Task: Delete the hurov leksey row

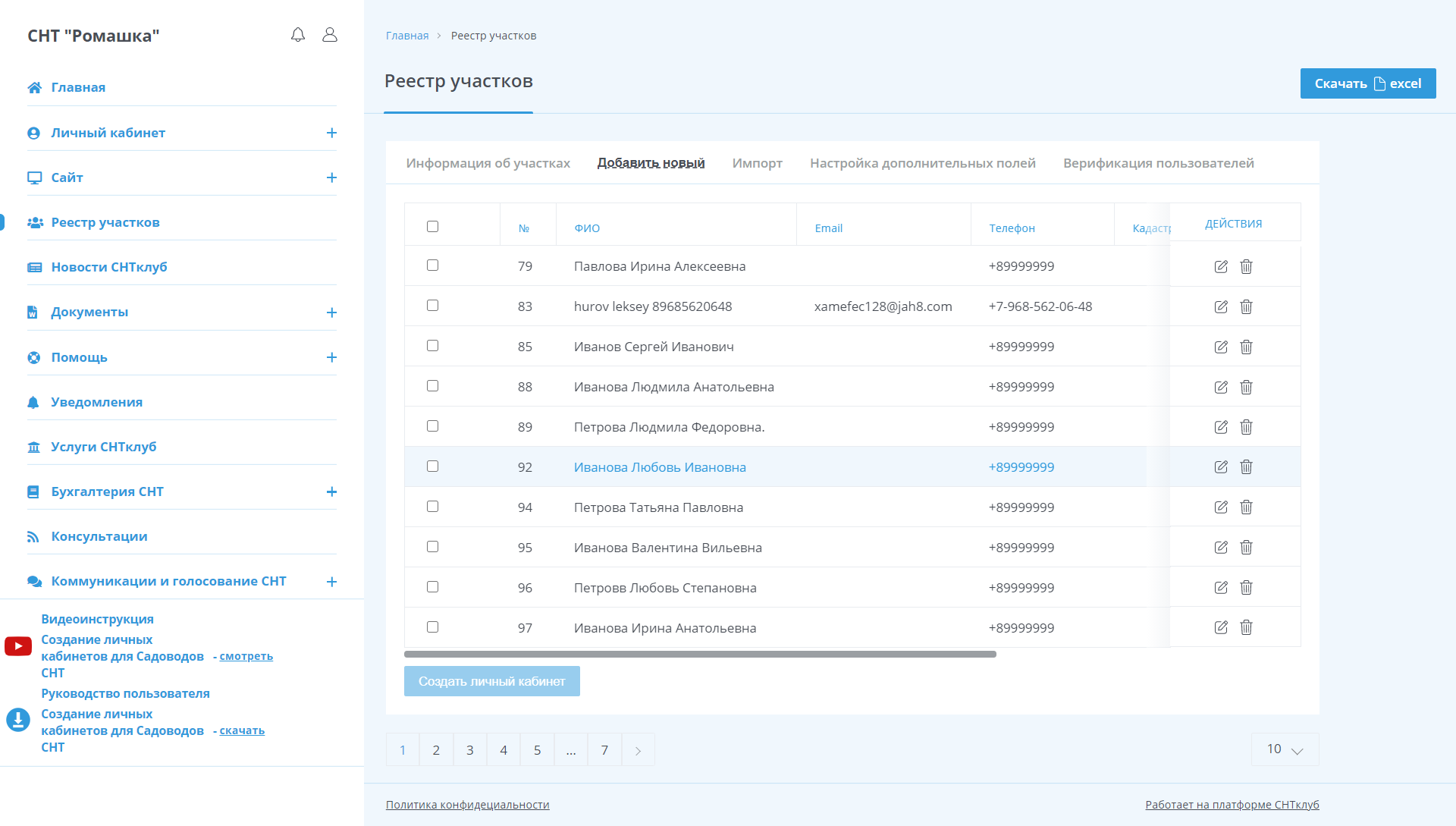Action: click(1246, 306)
